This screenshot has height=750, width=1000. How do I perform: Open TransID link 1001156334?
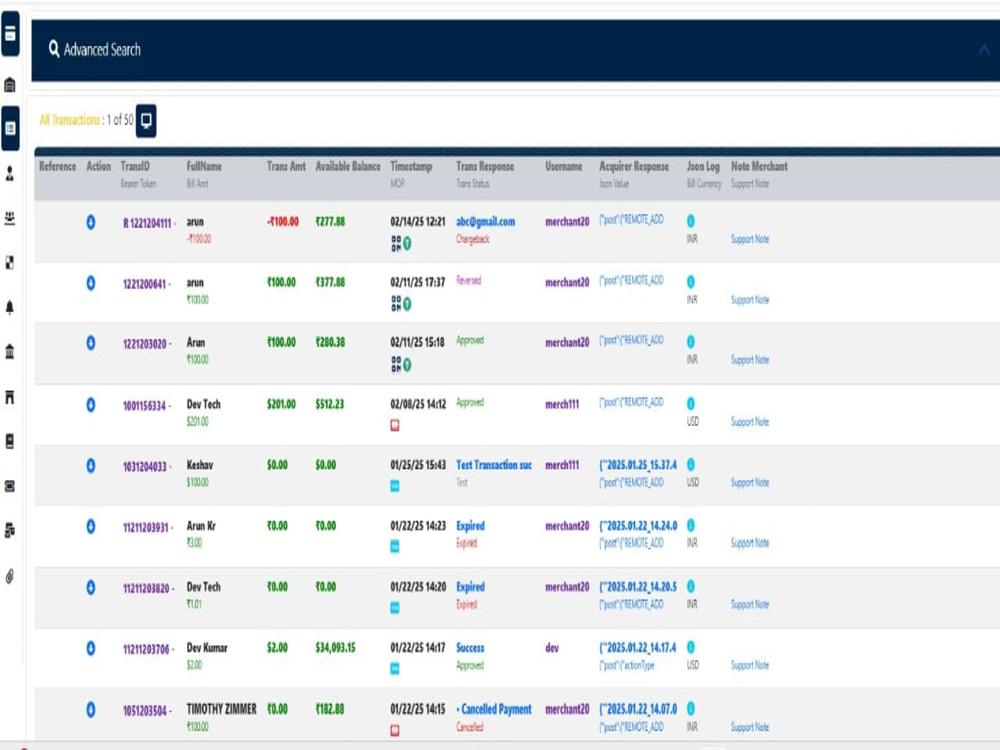[x=145, y=406]
